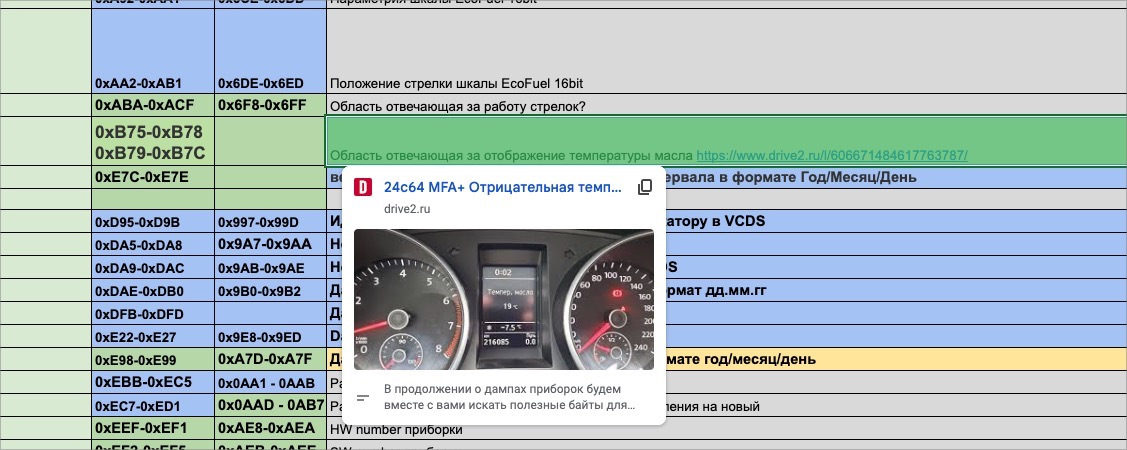This screenshot has width=1127, height=450.
Task: Open the drive2.ru hyperlink in green cell
Action: click(x=831, y=156)
